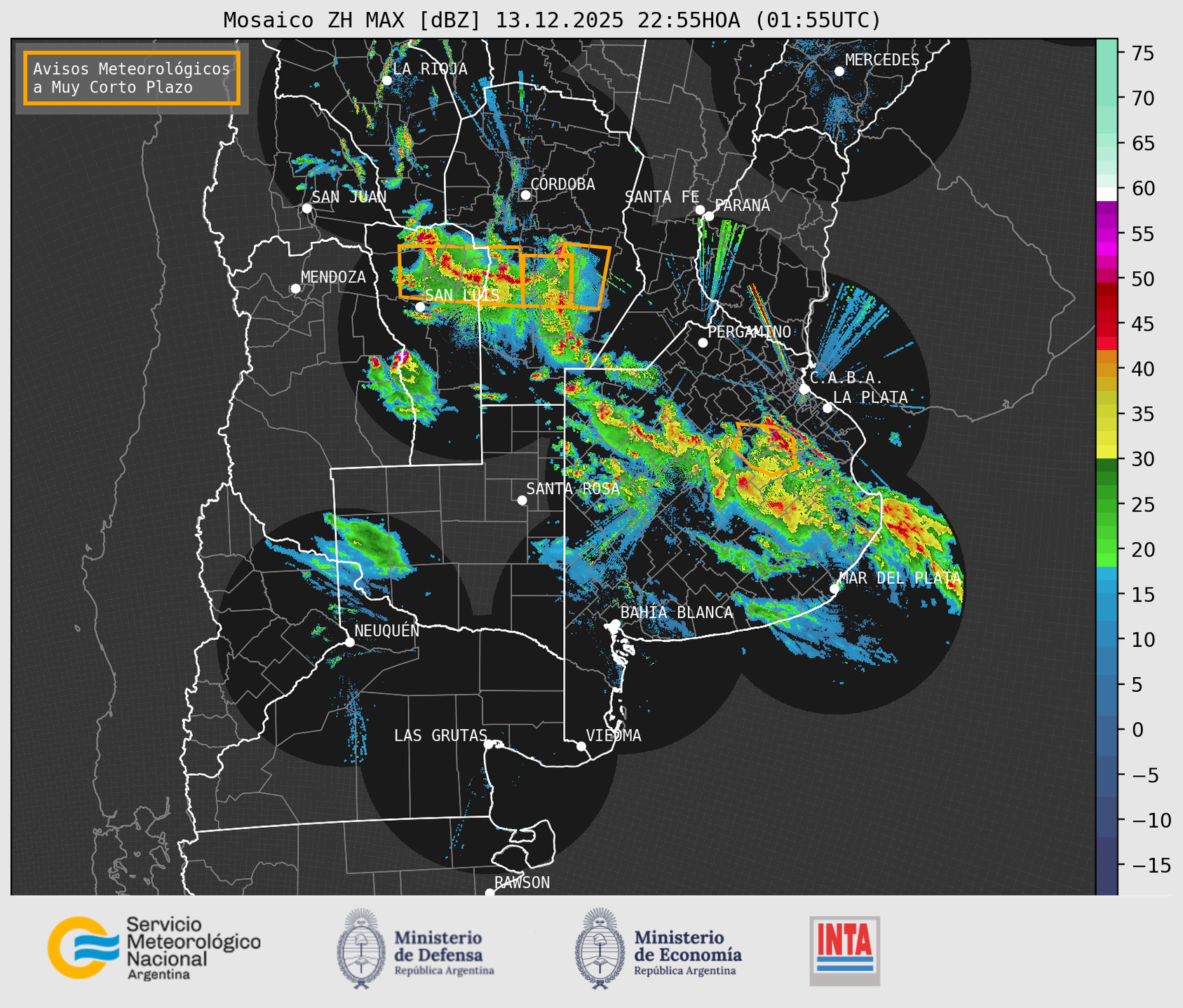Click the red INTA logo
This screenshot has height=1008, width=1183.
[x=844, y=951]
